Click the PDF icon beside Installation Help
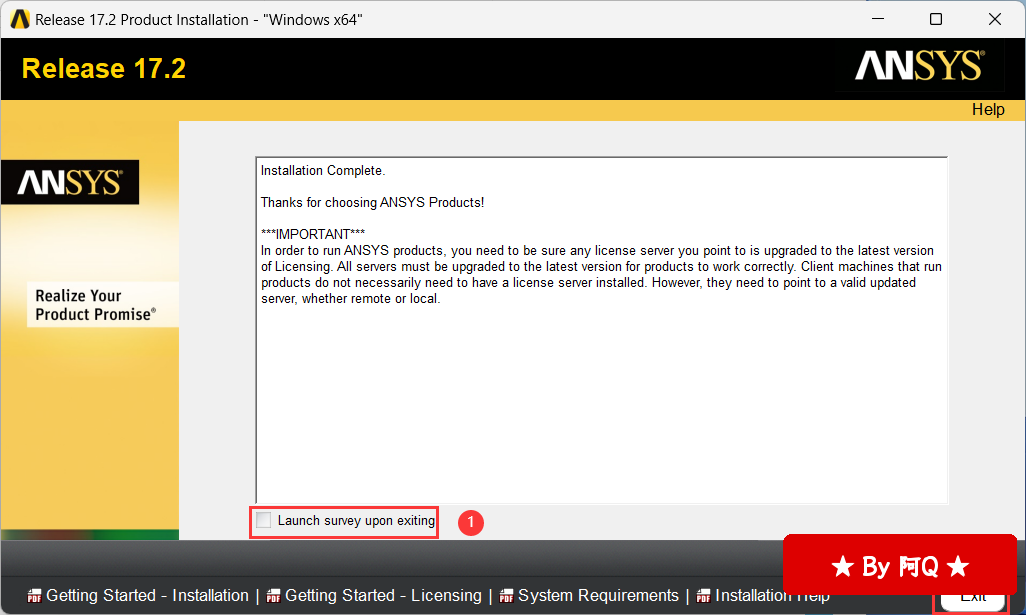Viewport: 1026px width, 615px height. pos(704,596)
